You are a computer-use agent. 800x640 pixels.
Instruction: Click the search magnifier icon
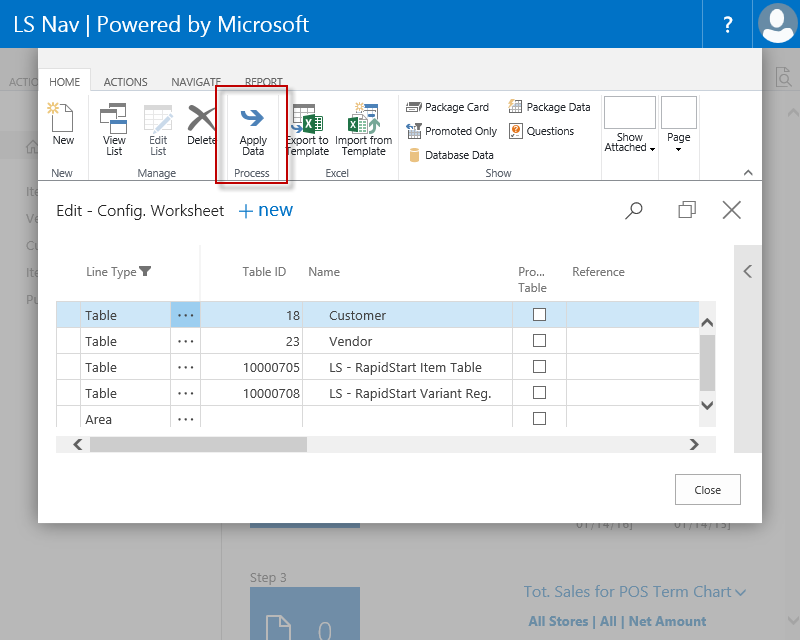[634, 210]
